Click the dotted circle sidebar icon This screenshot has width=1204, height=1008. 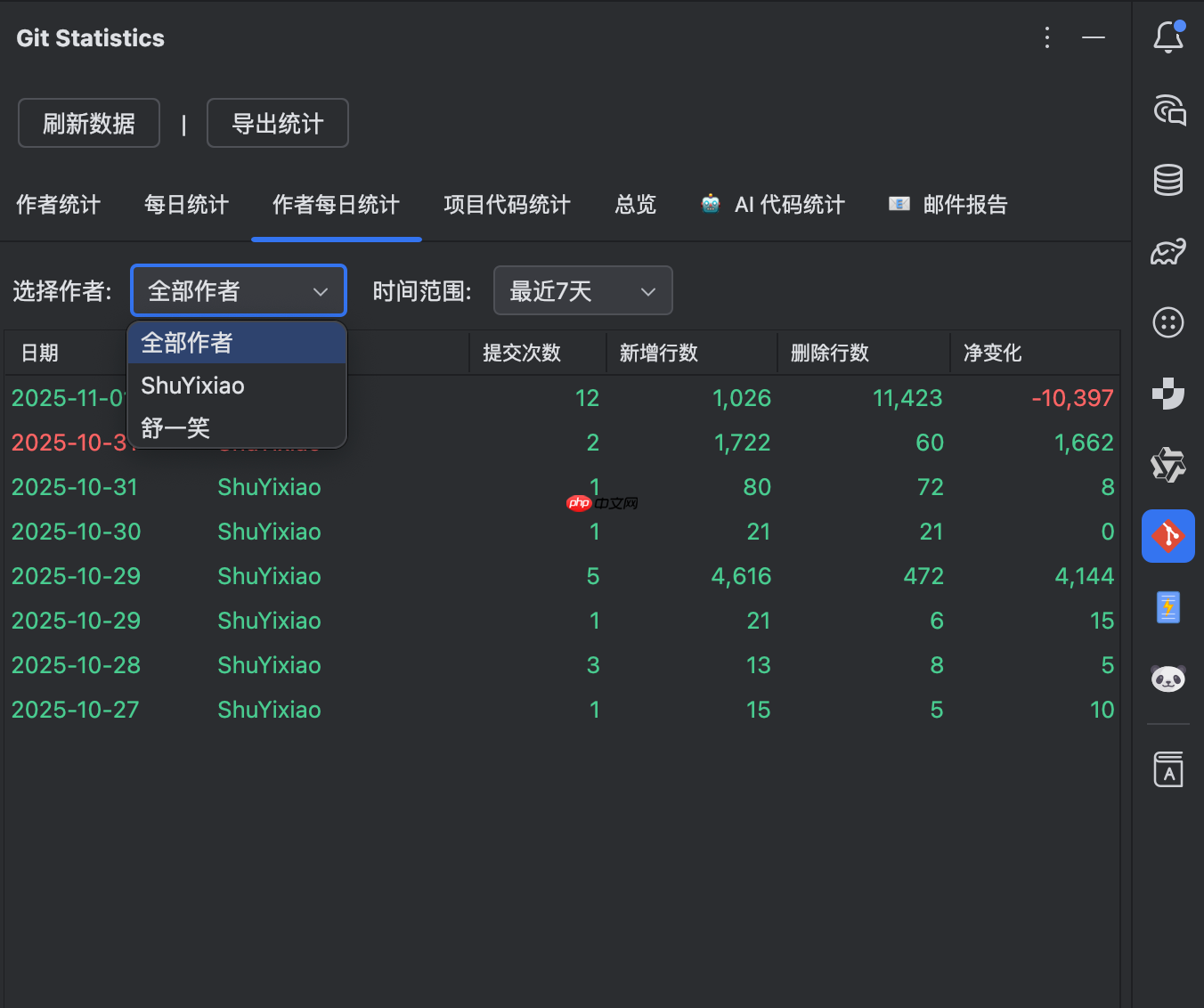click(1168, 323)
